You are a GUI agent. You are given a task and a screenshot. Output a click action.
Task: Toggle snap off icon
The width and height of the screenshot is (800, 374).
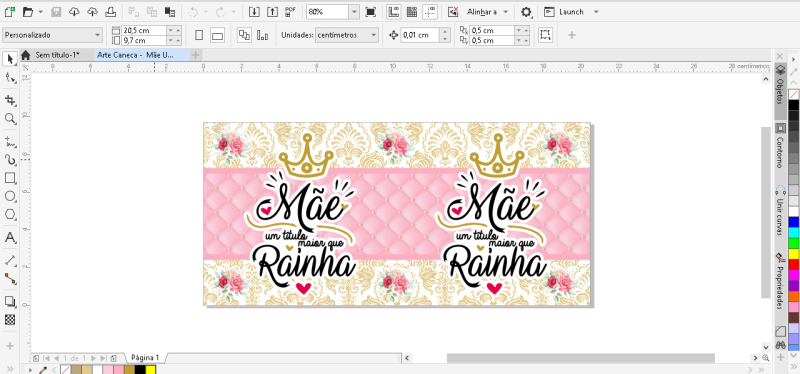tap(453, 12)
